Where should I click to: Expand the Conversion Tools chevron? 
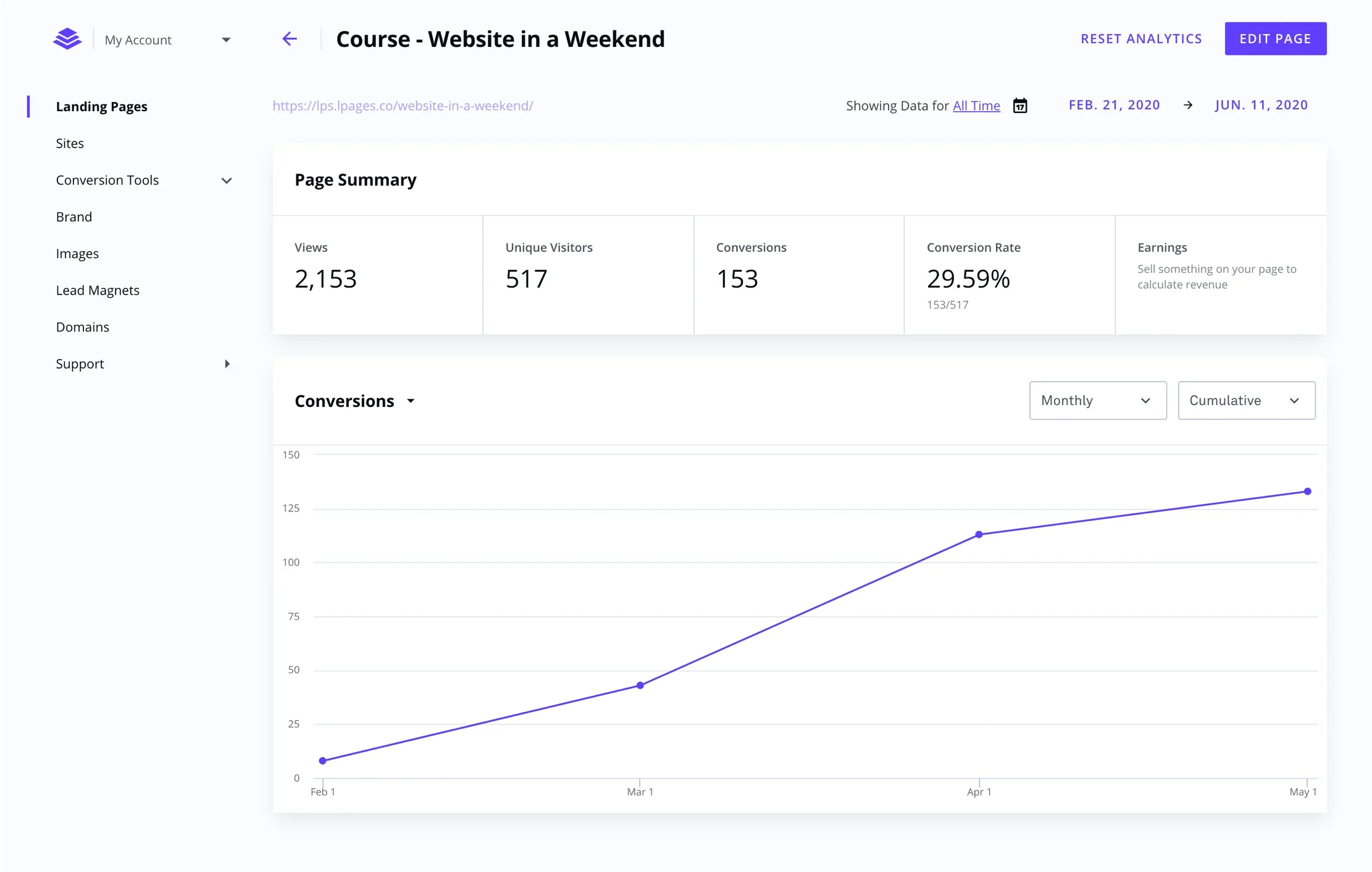[226, 180]
